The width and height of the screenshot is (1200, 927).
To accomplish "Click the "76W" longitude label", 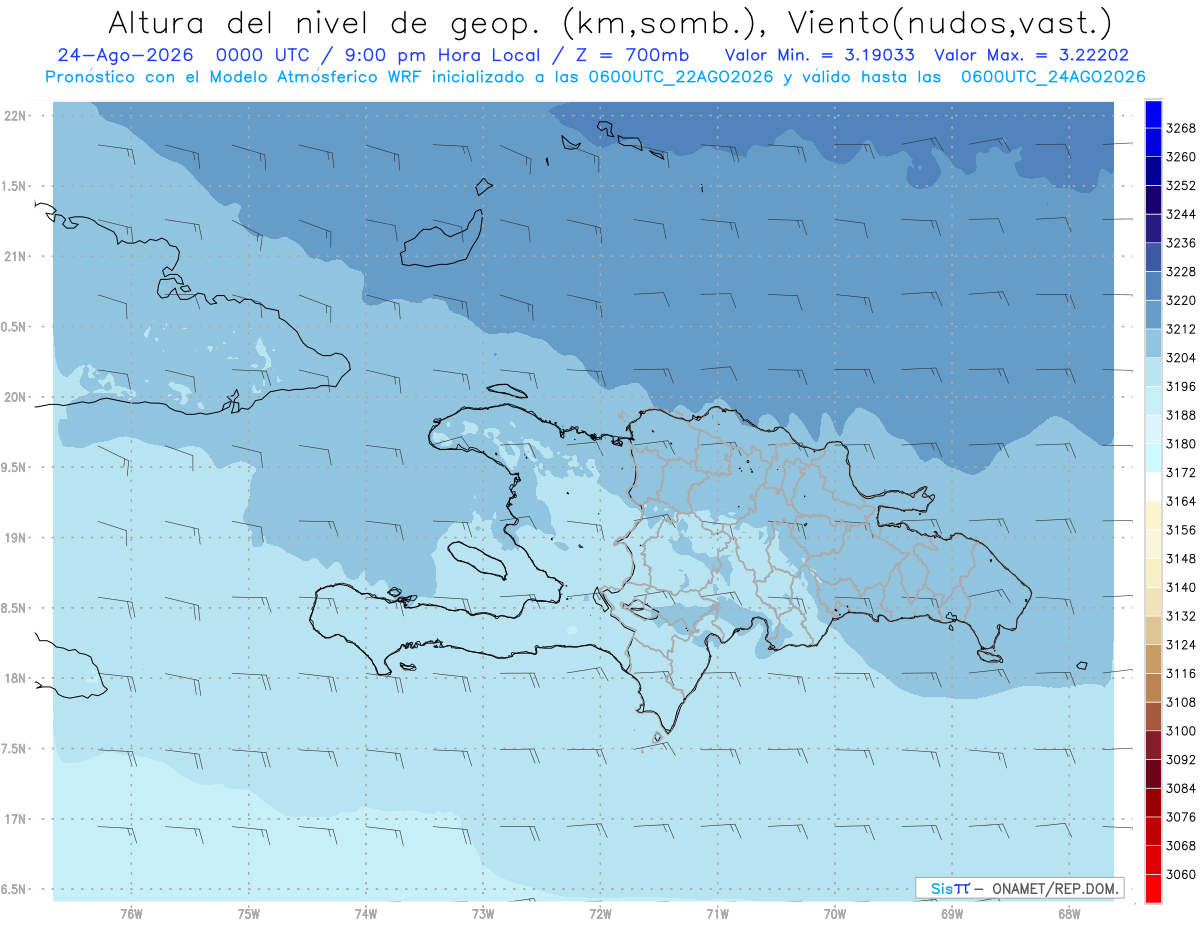I will [x=131, y=914].
